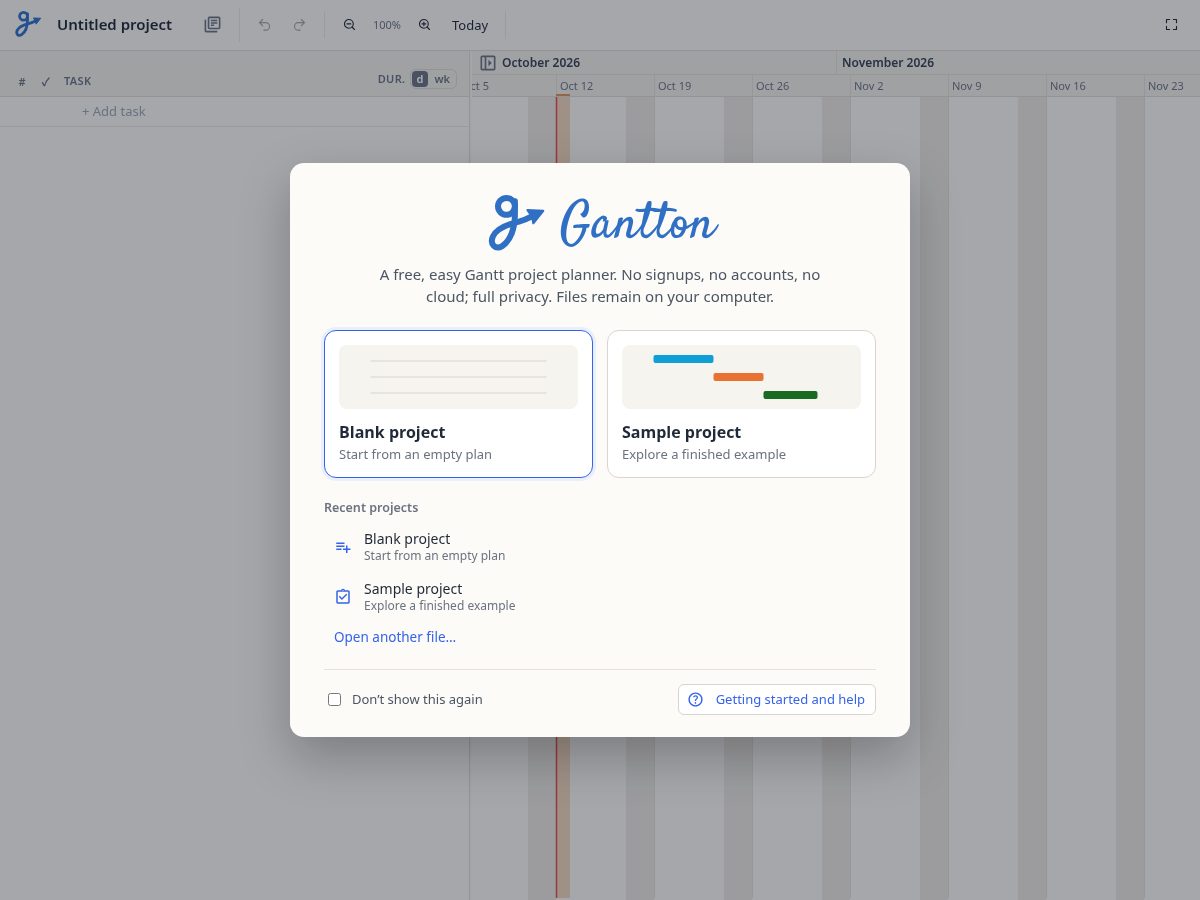
Task: Click the Recent projects heading
Action: pos(371,508)
